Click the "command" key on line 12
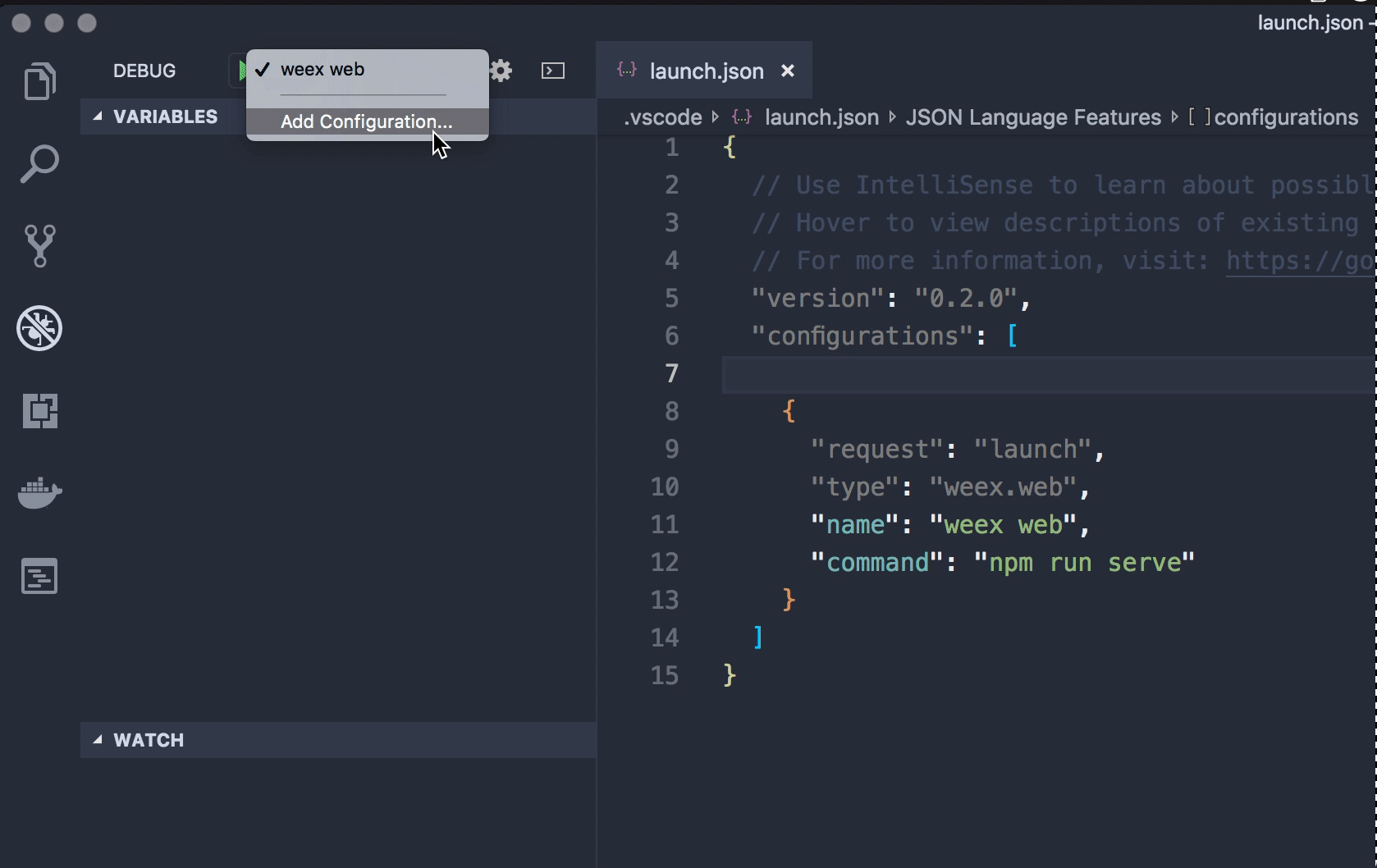Screen dimensions: 1377x868 click(877, 563)
